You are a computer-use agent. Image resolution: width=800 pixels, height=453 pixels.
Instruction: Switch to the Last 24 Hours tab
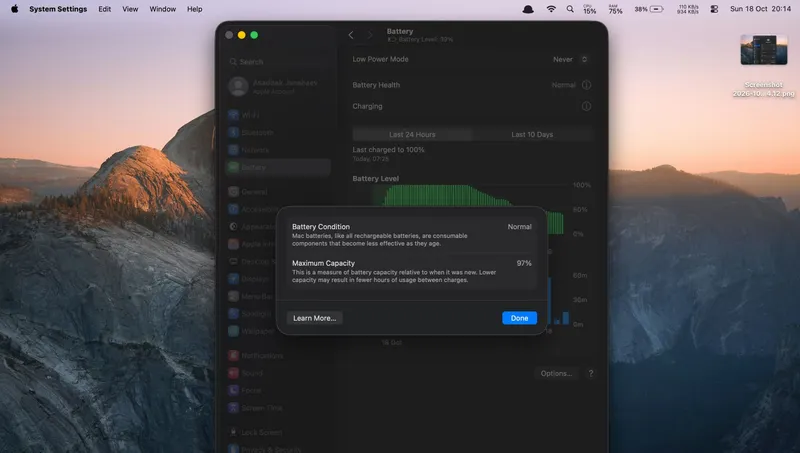pyautogui.click(x=412, y=134)
